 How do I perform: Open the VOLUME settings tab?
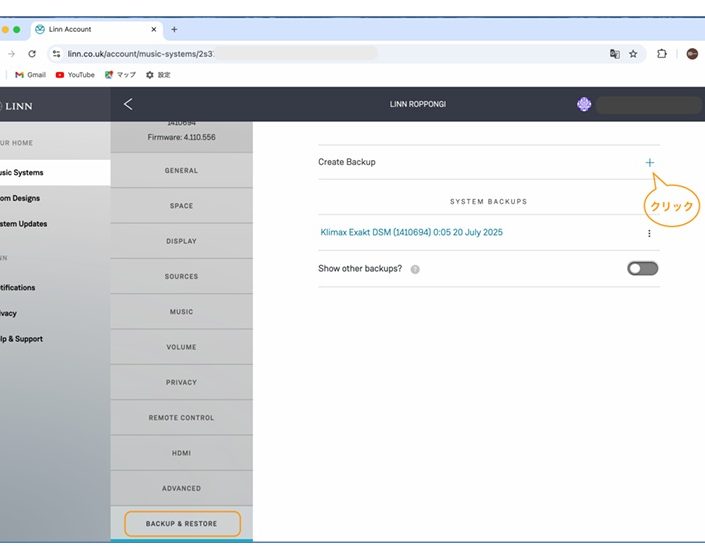click(181, 347)
